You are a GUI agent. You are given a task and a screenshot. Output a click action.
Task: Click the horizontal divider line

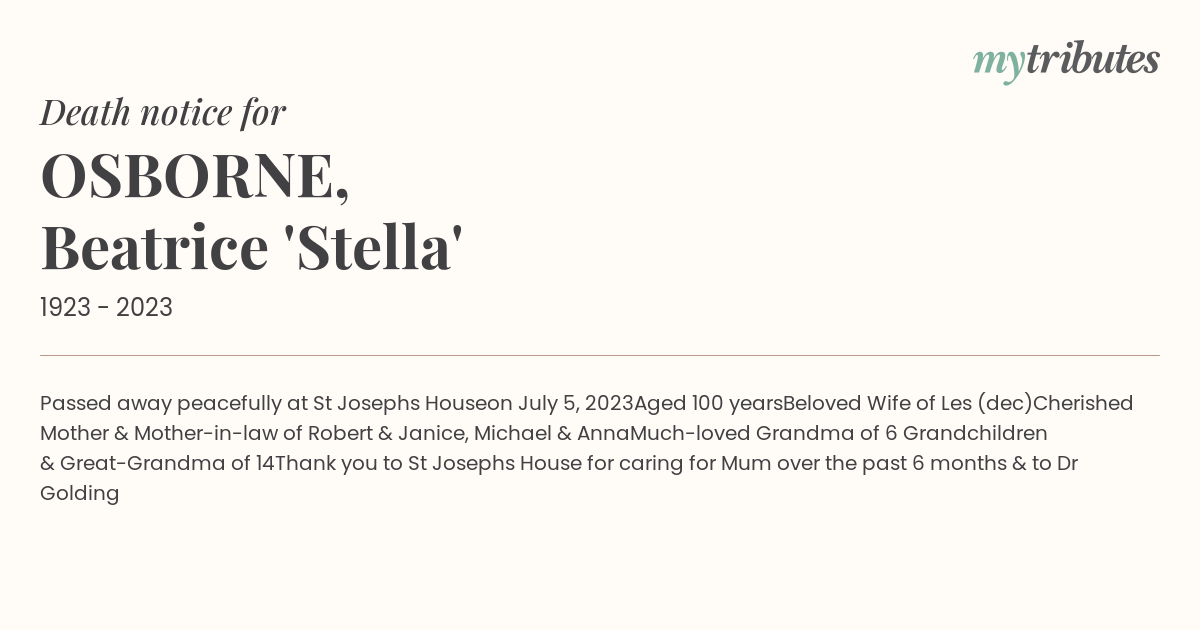[x=600, y=355]
